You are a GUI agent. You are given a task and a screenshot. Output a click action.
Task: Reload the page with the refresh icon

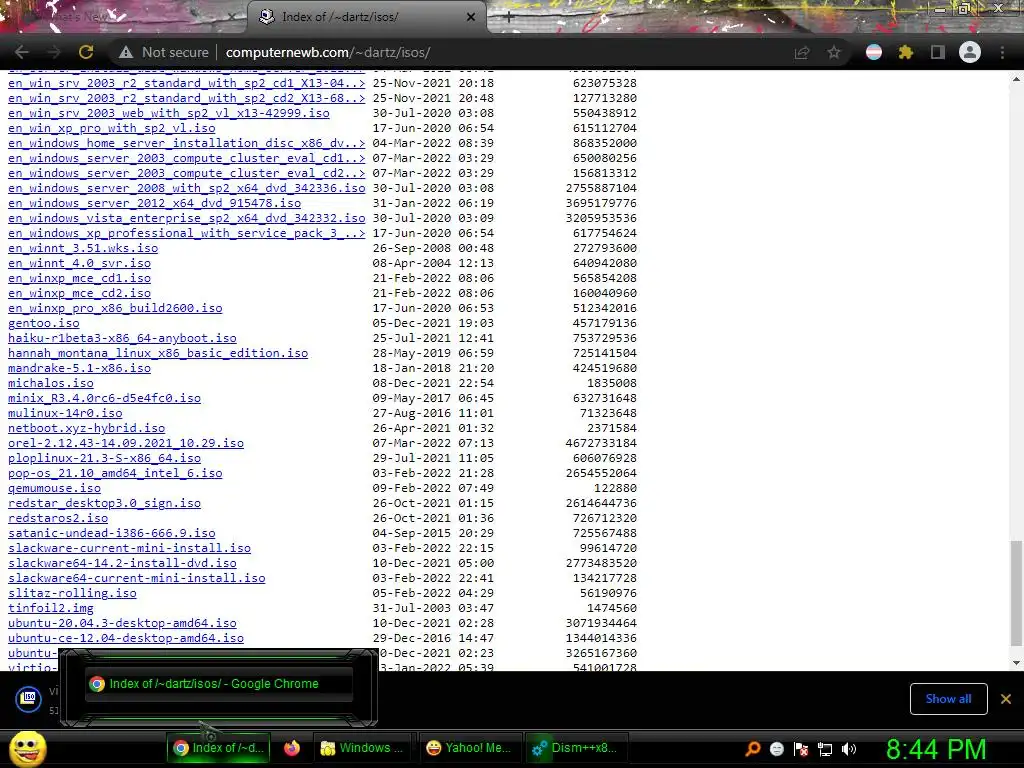point(86,52)
